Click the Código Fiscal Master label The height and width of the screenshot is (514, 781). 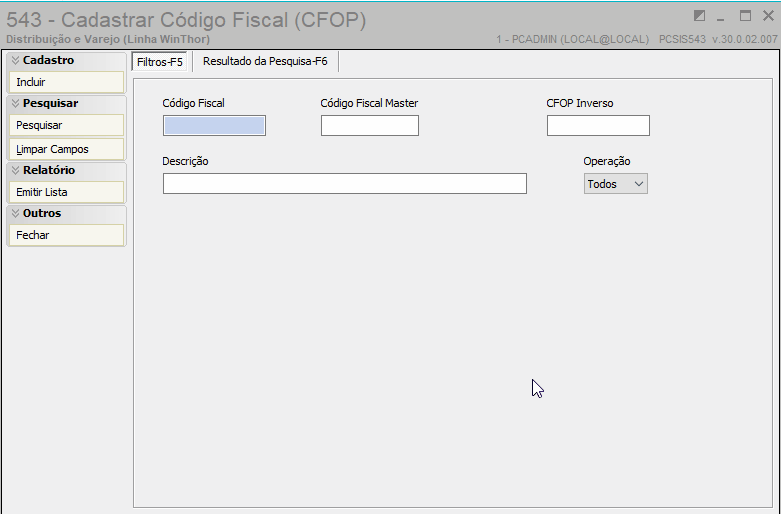pyautogui.click(x=369, y=103)
